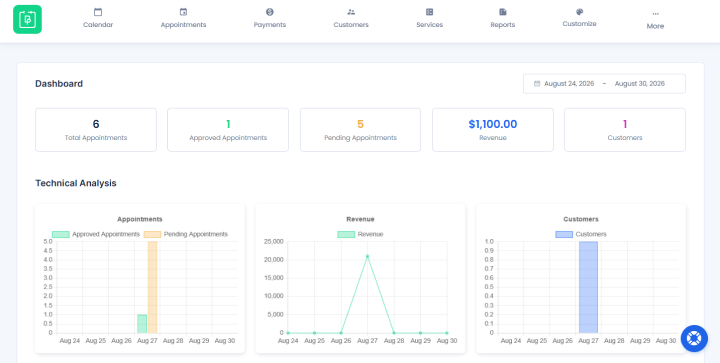The height and width of the screenshot is (363, 720).
Task: Click the revenue data point at Aug 24
Action: 288,333
